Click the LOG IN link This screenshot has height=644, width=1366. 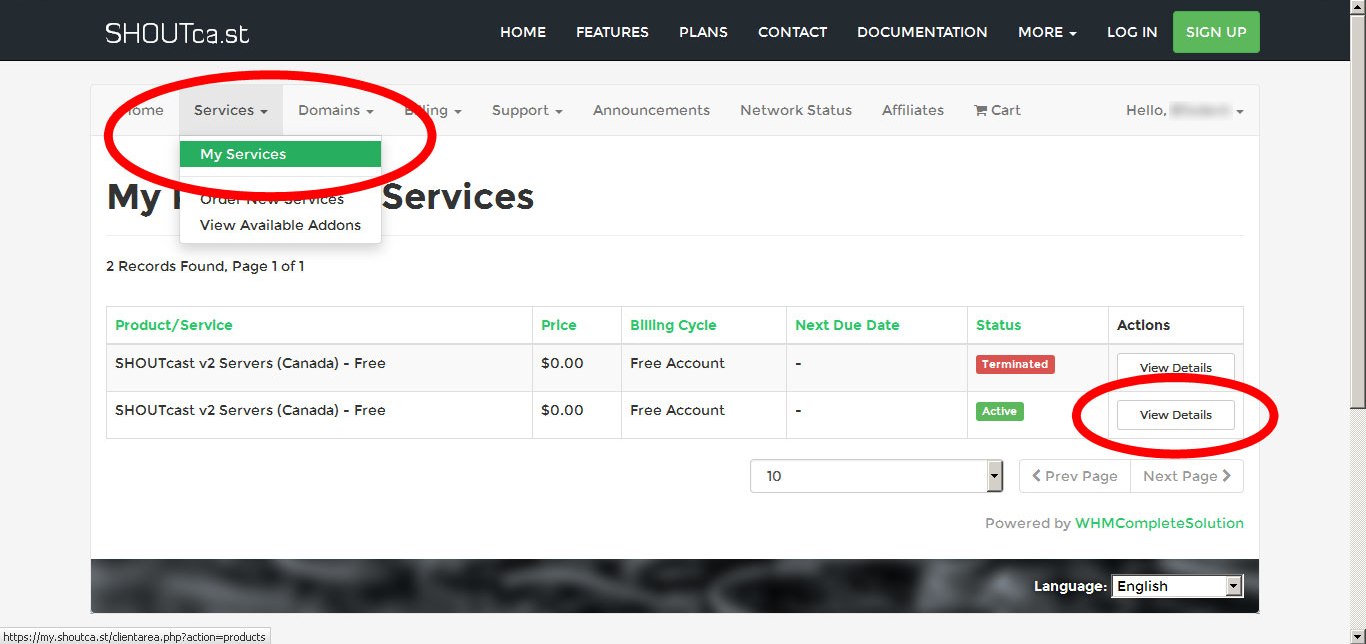1132,32
